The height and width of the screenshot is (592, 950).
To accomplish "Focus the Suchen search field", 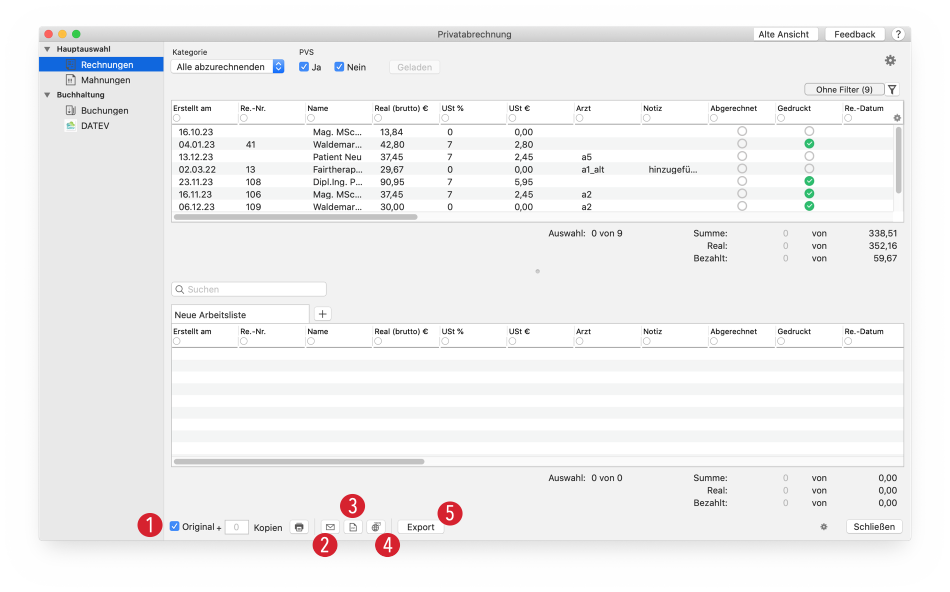I will tap(249, 290).
